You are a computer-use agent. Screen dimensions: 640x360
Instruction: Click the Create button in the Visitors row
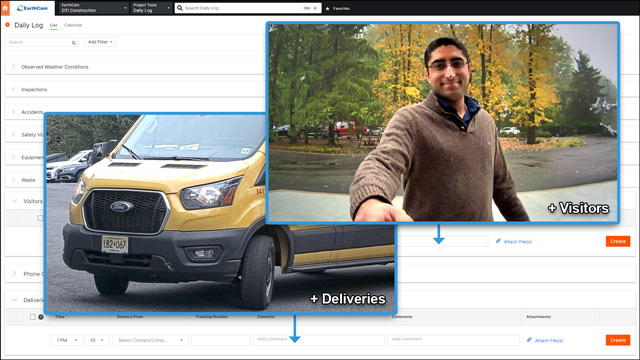click(x=618, y=241)
